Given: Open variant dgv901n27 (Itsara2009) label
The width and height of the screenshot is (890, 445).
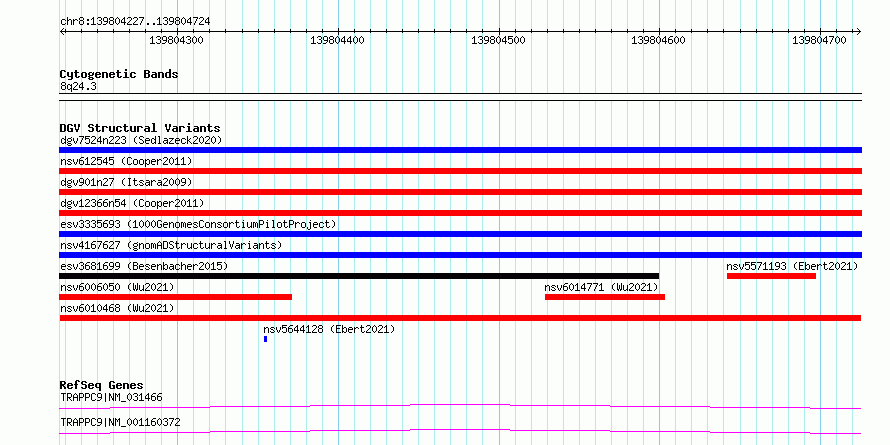Looking at the screenshot, I should coord(126,182).
